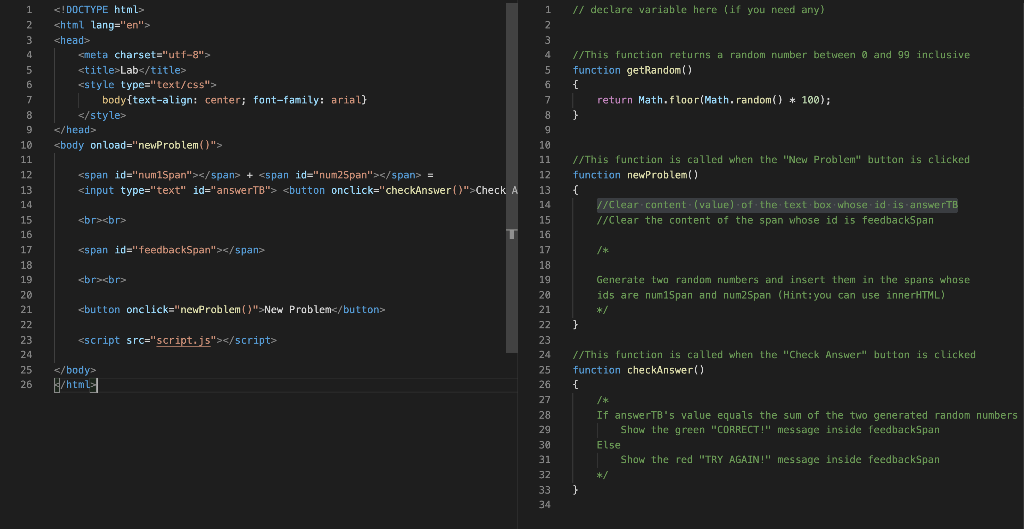This screenshot has height=529, width=1024.
Task: Click the feedbackSpan span line
Action: point(171,250)
